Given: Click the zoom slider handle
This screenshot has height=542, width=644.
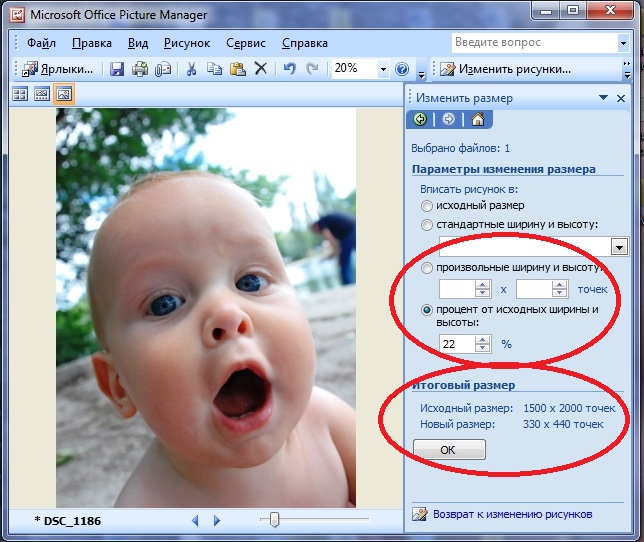Looking at the screenshot, I should point(275,519).
